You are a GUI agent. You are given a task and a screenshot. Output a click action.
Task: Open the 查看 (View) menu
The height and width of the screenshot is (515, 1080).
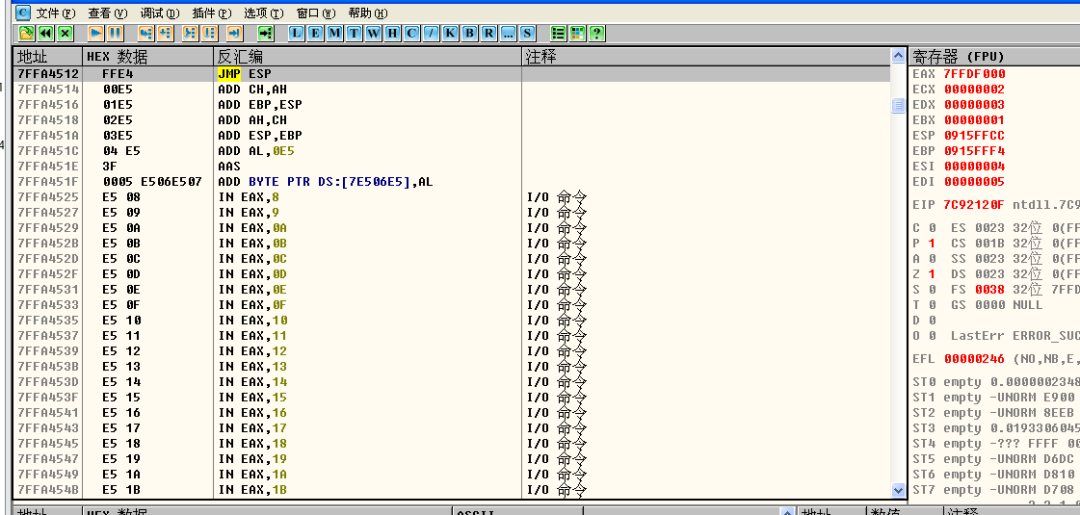pyautogui.click(x=108, y=13)
